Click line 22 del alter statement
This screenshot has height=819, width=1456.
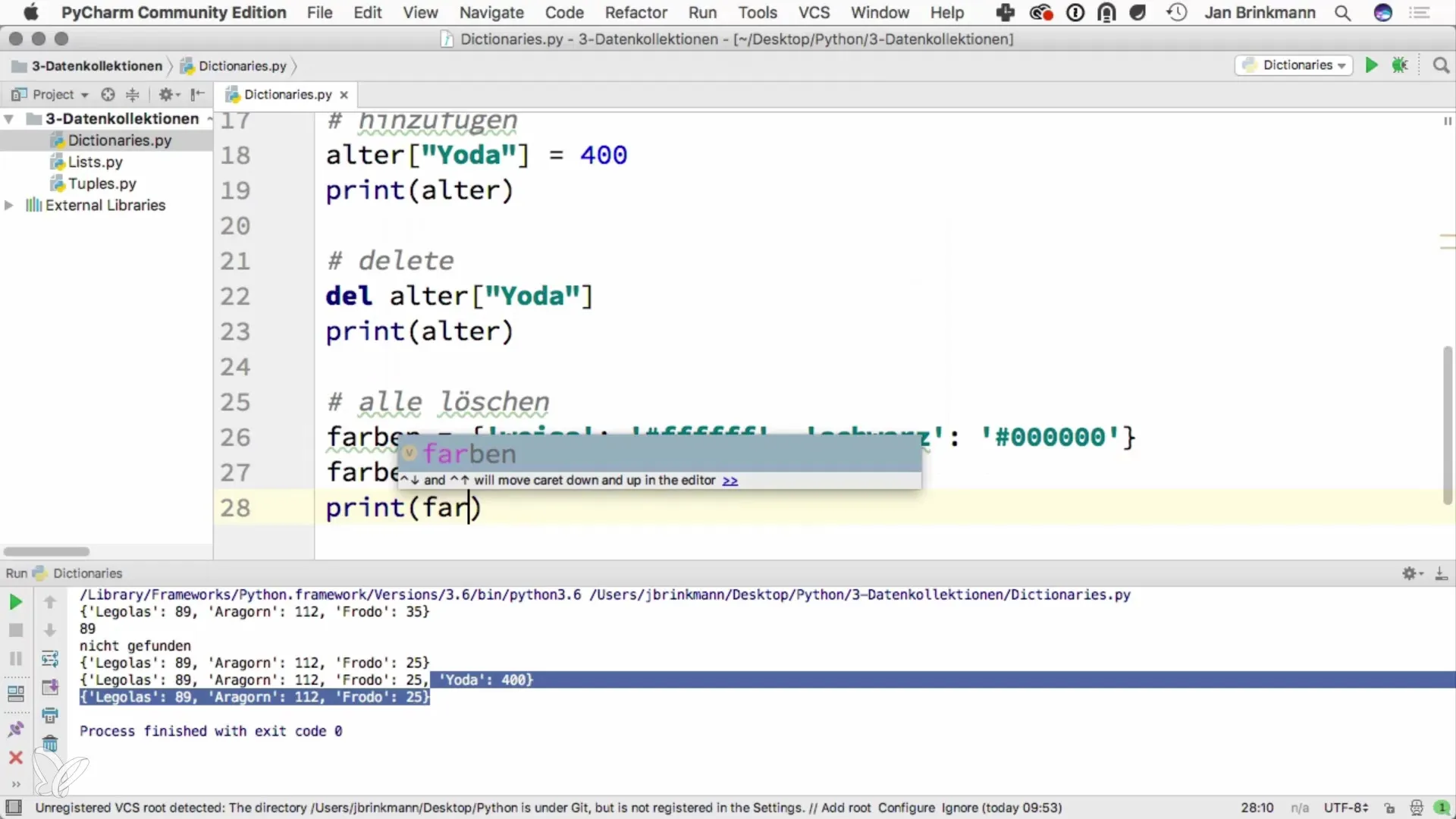pos(459,296)
